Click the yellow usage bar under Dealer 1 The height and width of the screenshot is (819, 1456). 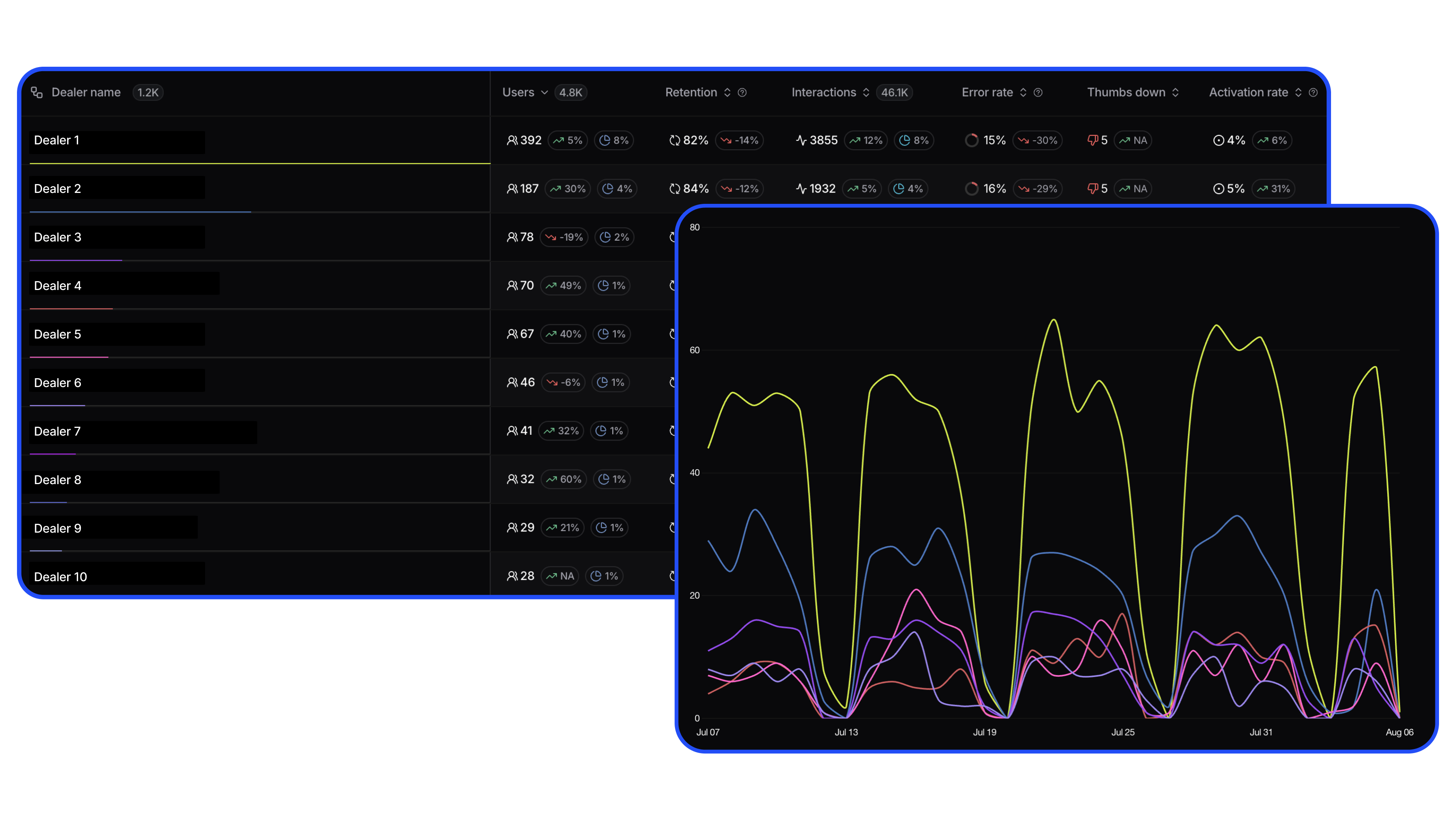[x=260, y=163]
